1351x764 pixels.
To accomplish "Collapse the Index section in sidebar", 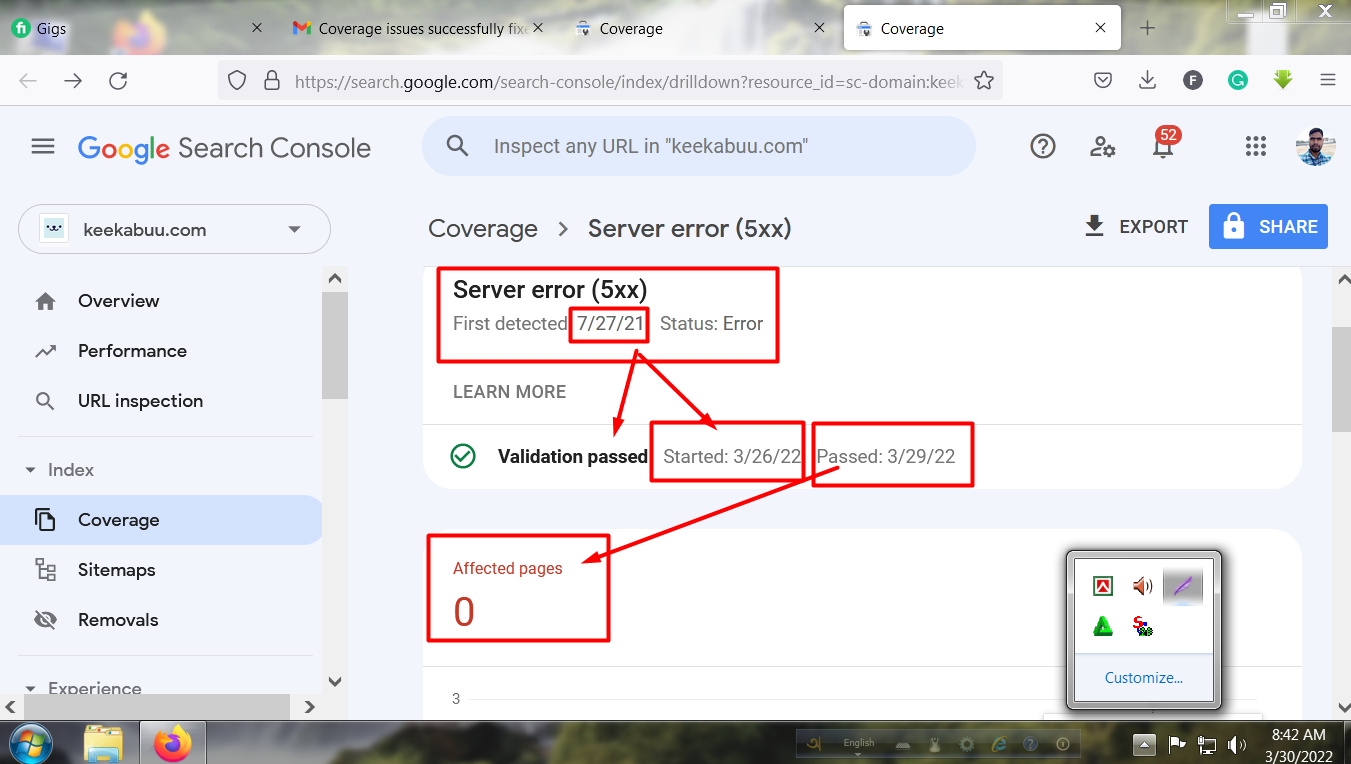I will [x=29, y=470].
